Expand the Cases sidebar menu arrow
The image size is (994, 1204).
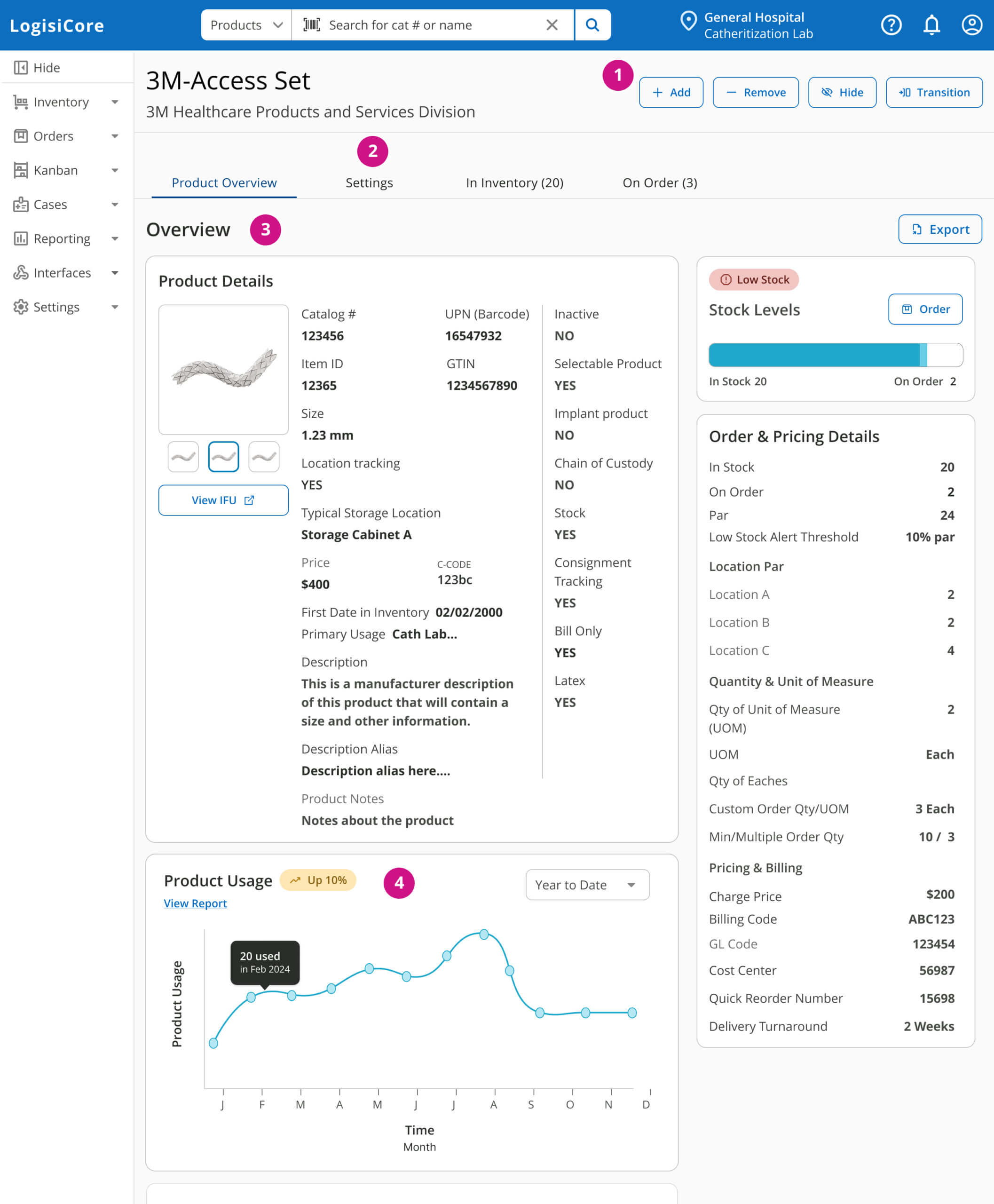point(115,205)
